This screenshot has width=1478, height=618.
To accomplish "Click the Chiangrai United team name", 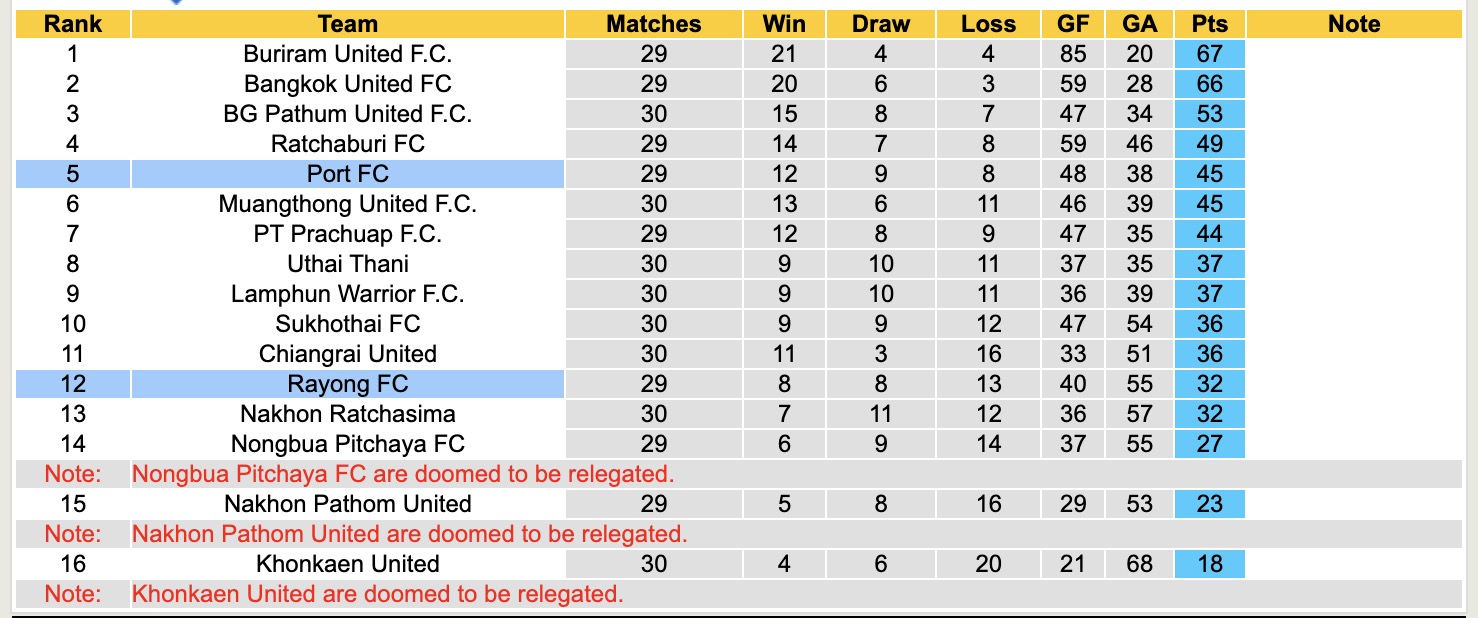I will (347, 354).
